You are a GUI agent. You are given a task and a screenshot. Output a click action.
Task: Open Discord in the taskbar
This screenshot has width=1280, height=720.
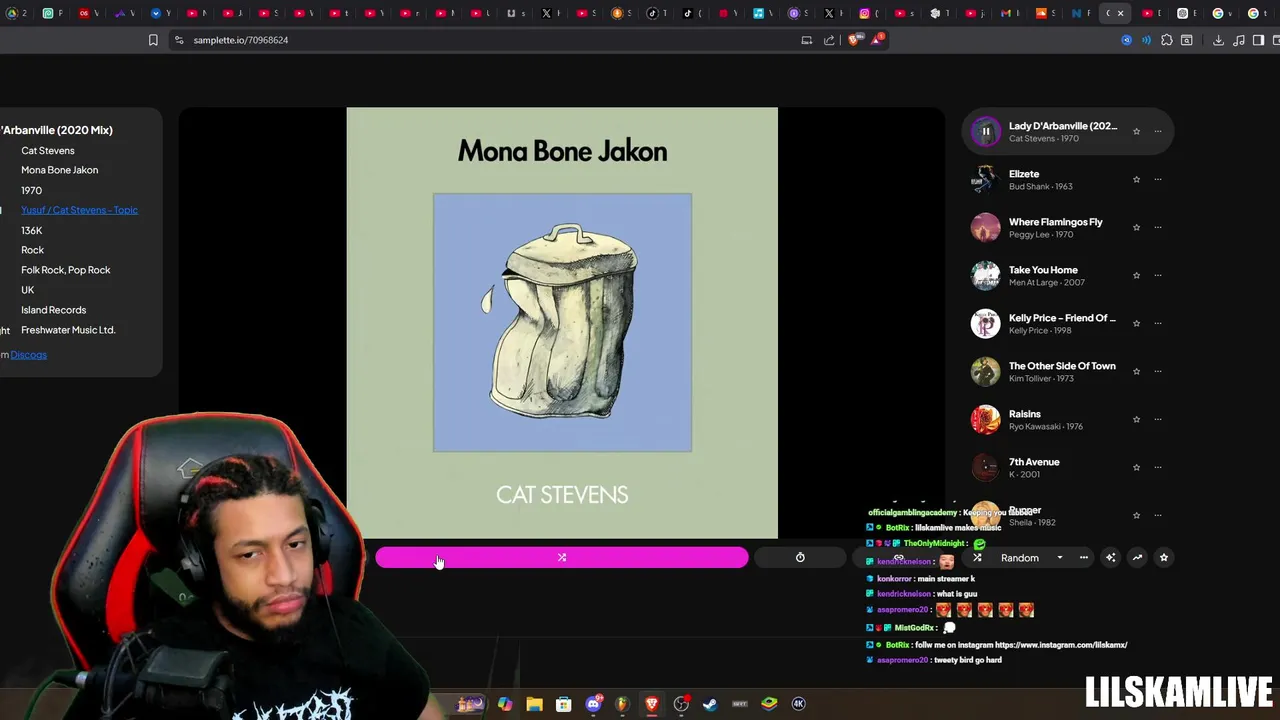[594, 704]
